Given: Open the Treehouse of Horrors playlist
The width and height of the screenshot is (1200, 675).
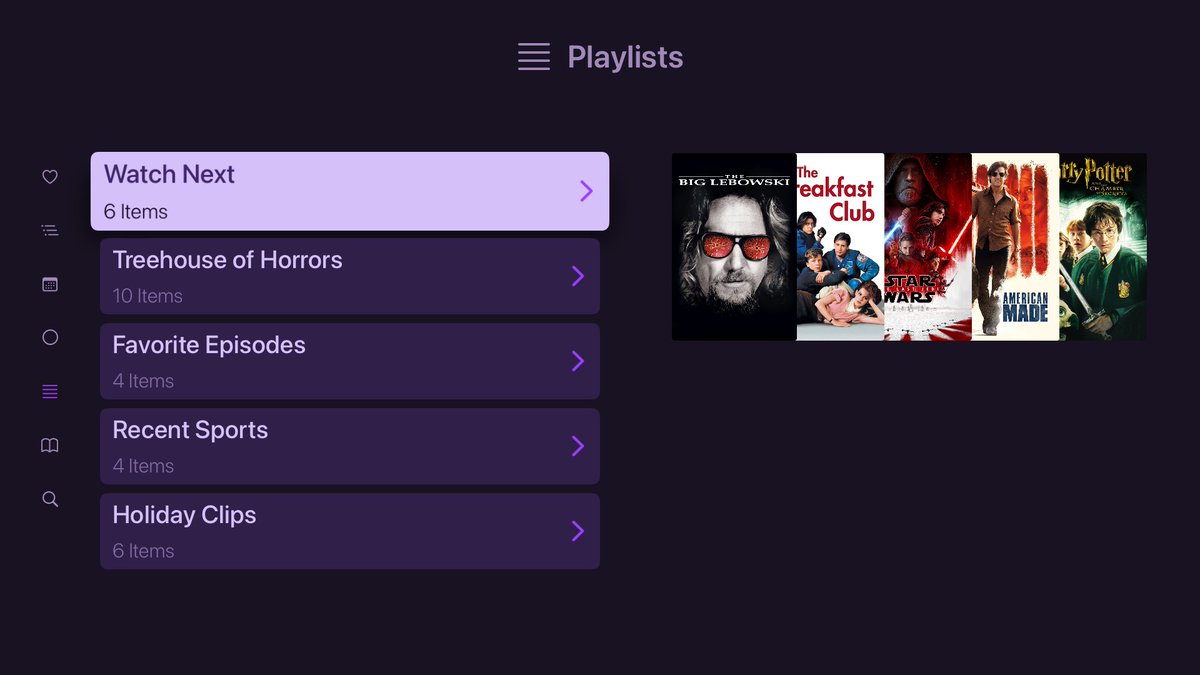Looking at the screenshot, I should [x=350, y=276].
